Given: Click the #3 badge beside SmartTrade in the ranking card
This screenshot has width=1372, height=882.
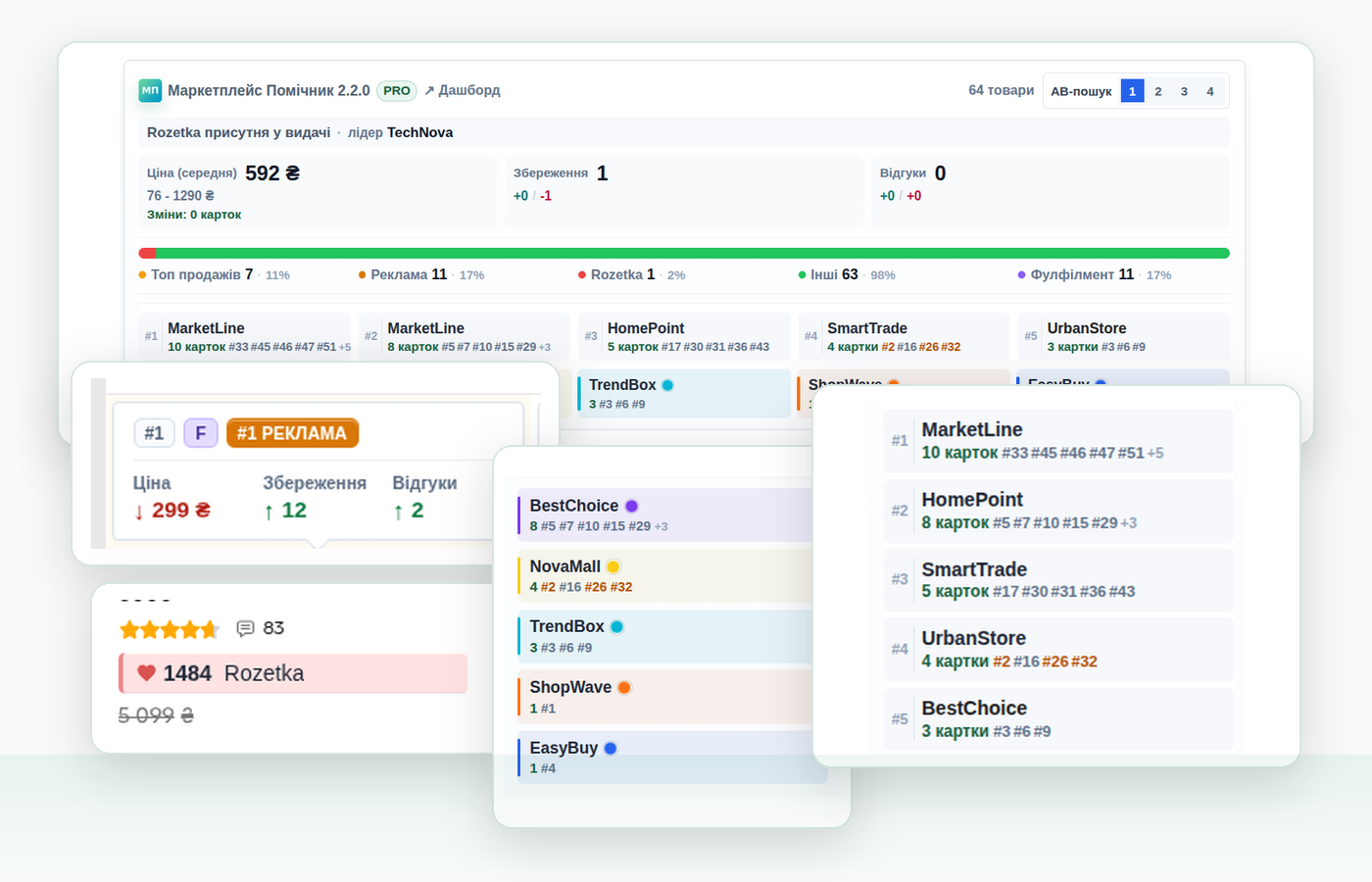Looking at the screenshot, I should 900,579.
